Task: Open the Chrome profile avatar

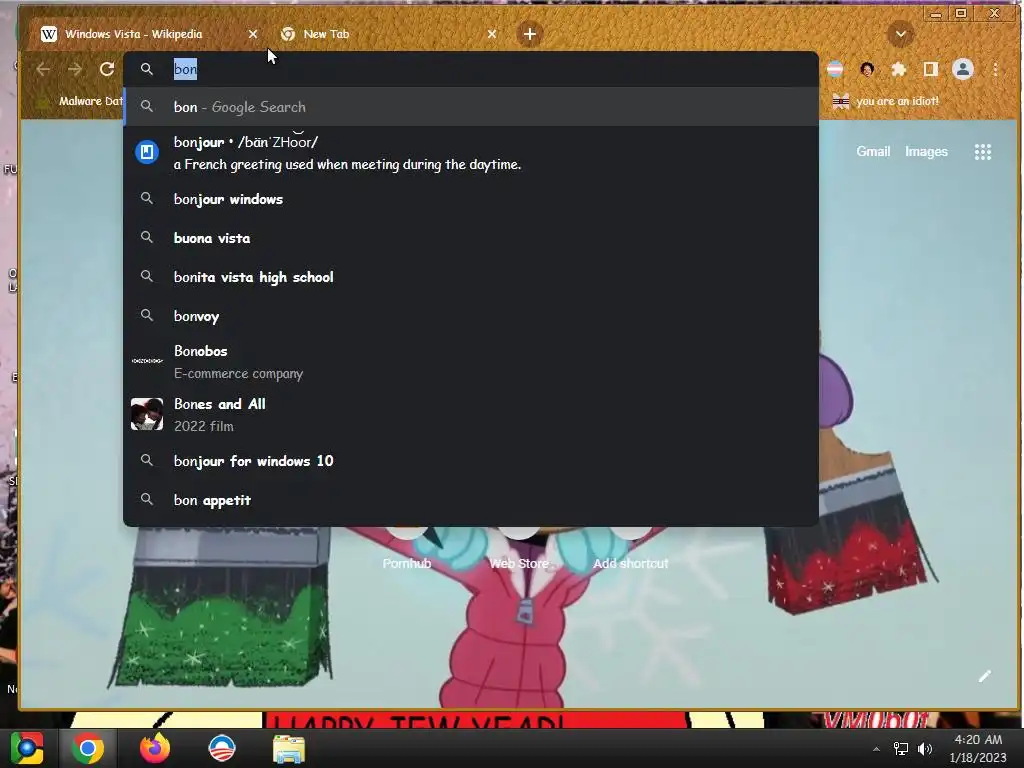Action: pos(963,69)
